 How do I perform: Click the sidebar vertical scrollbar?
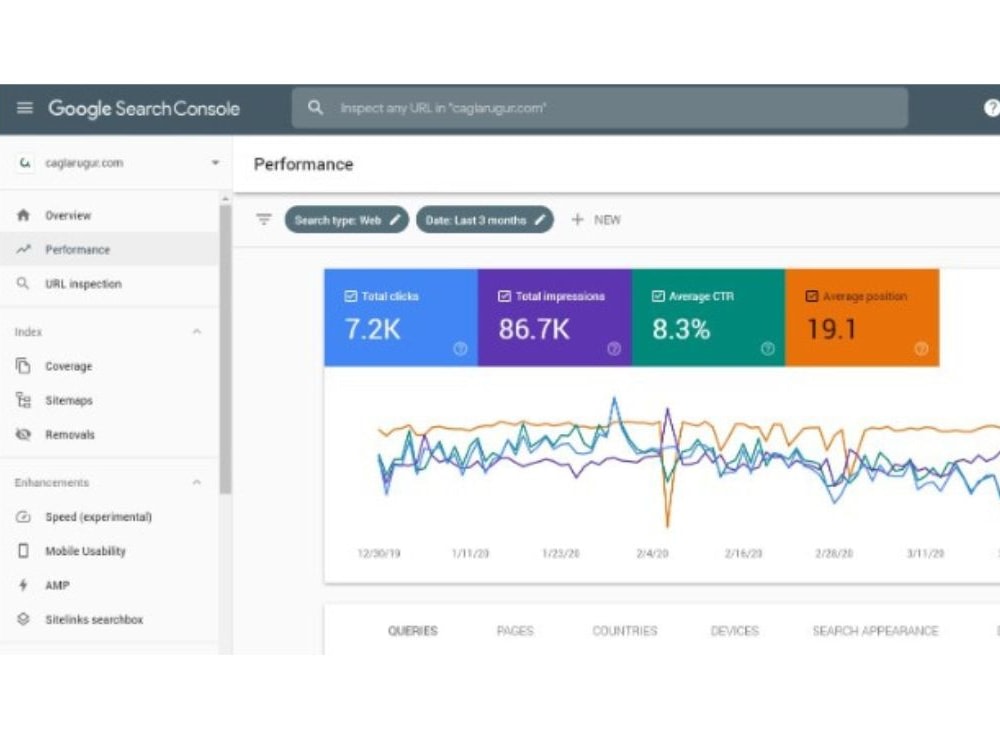tap(225, 349)
